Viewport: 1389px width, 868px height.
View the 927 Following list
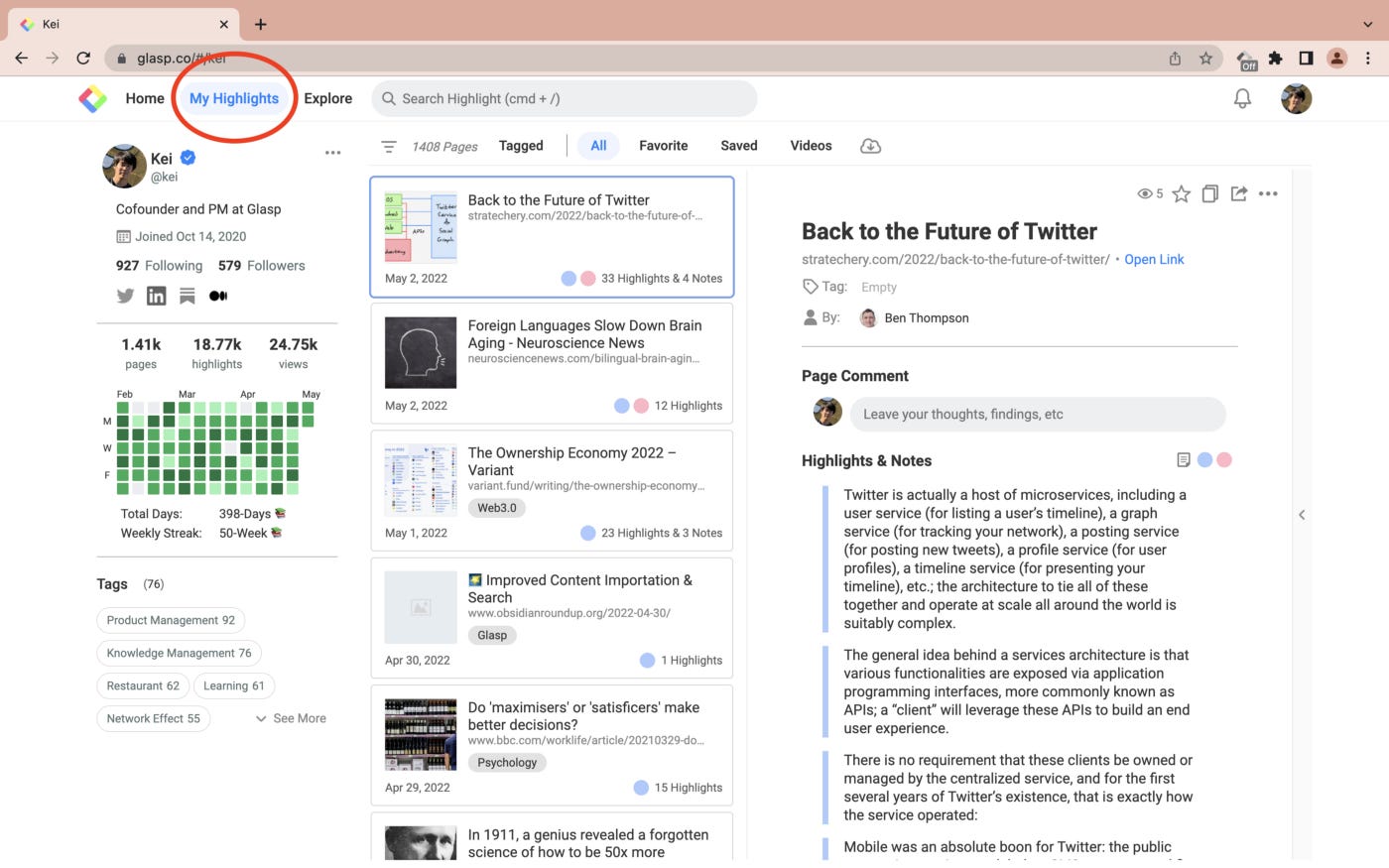point(159,266)
